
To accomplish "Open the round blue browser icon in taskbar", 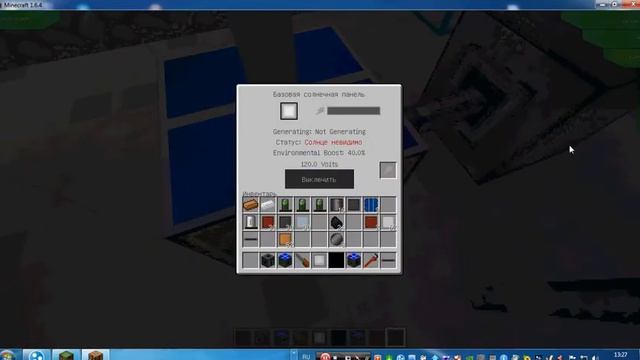I will click(x=37, y=355).
